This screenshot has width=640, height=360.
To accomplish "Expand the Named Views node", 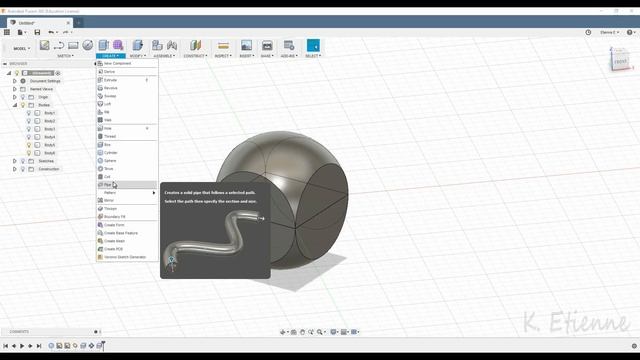I will pyautogui.click(x=15, y=89).
